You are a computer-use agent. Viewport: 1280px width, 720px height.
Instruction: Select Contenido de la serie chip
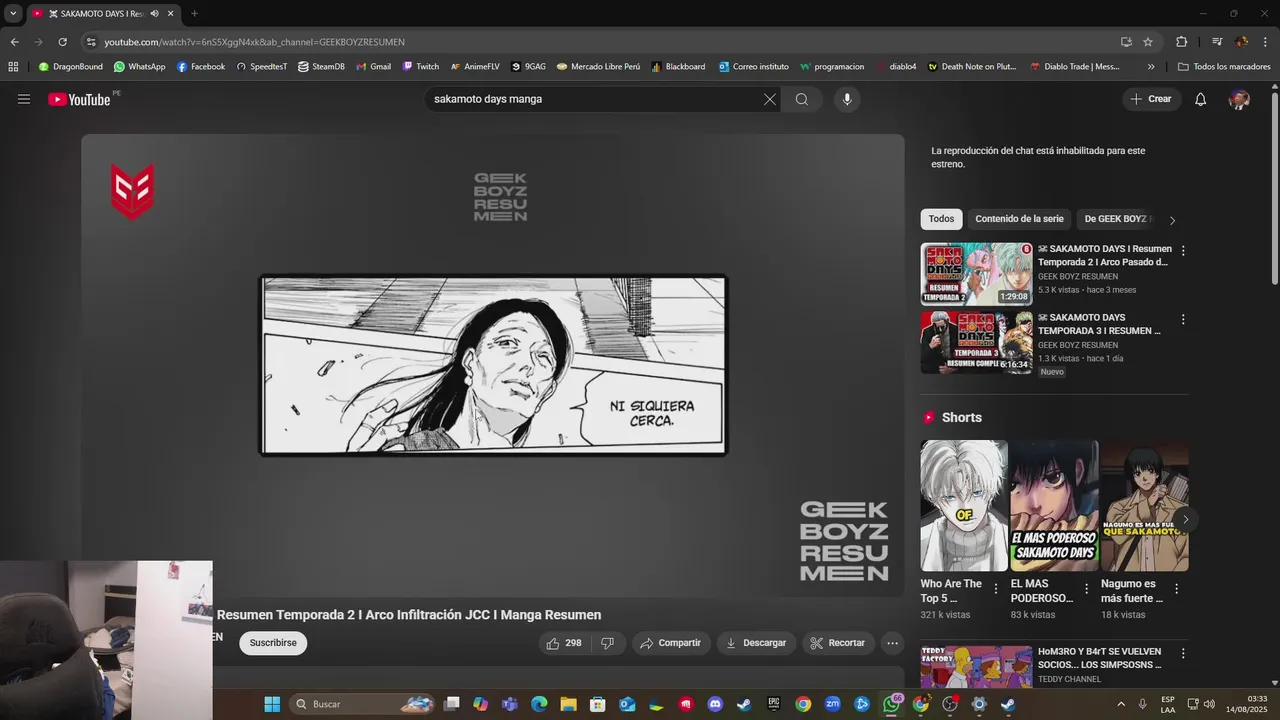tap(1019, 219)
